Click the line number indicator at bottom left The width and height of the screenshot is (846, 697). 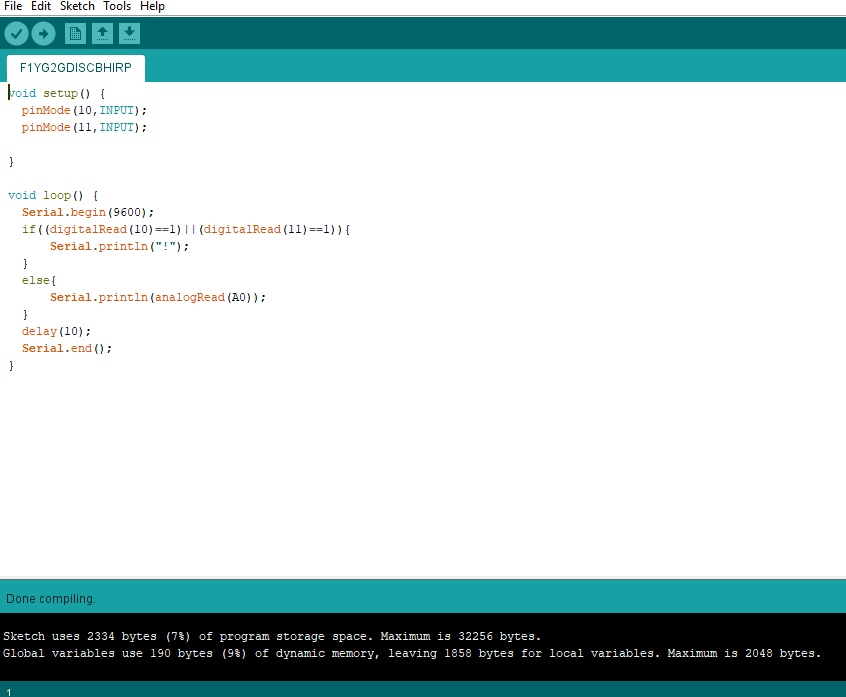point(8,690)
